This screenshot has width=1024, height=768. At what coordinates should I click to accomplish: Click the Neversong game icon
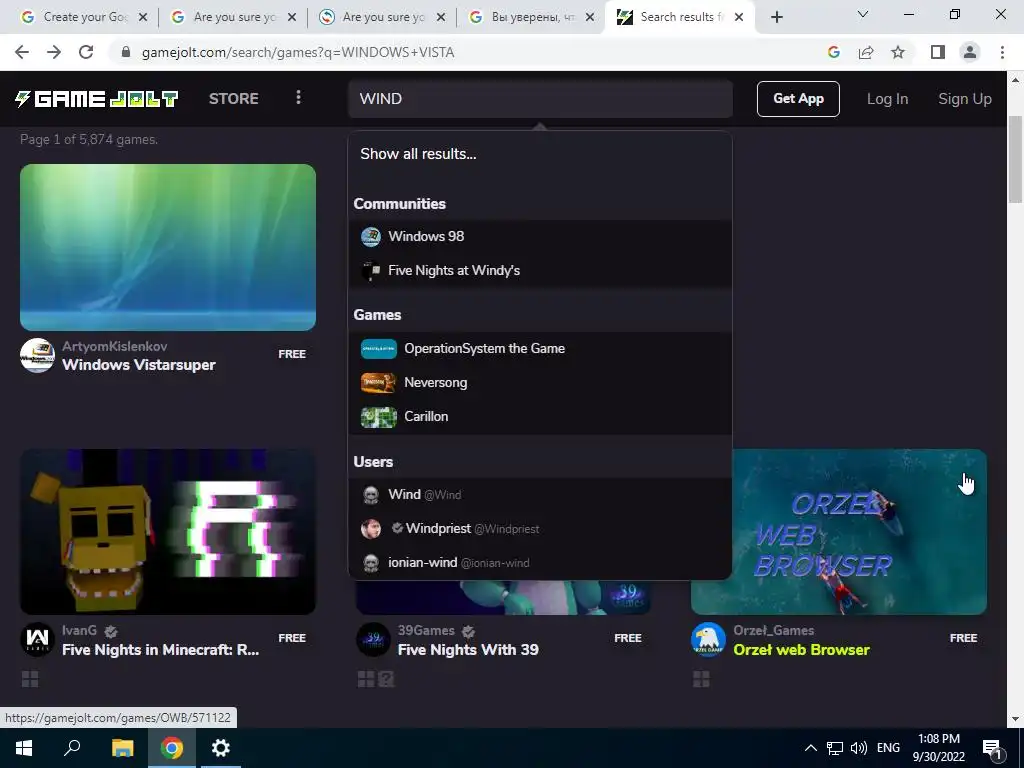pyautogui.click(x=379, y=383)
